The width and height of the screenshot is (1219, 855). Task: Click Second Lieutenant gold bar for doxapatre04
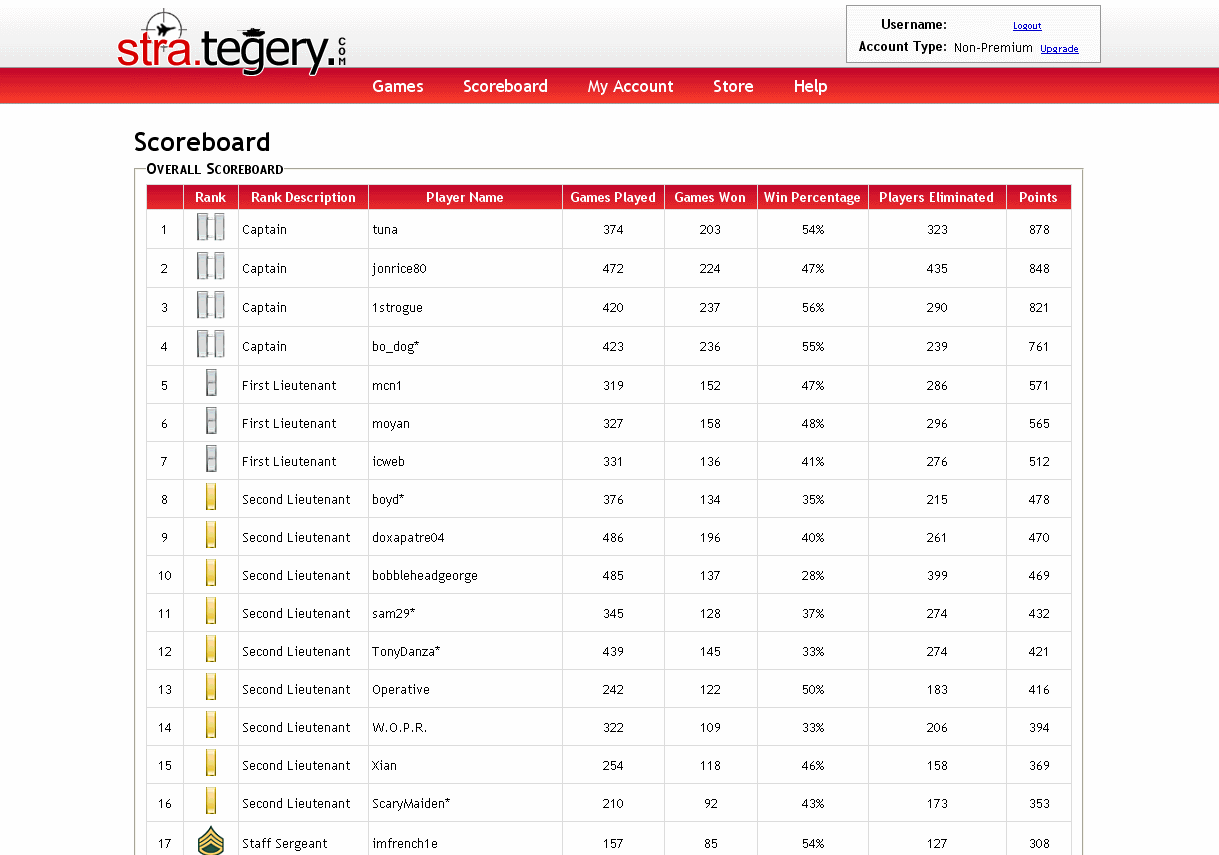211,536
